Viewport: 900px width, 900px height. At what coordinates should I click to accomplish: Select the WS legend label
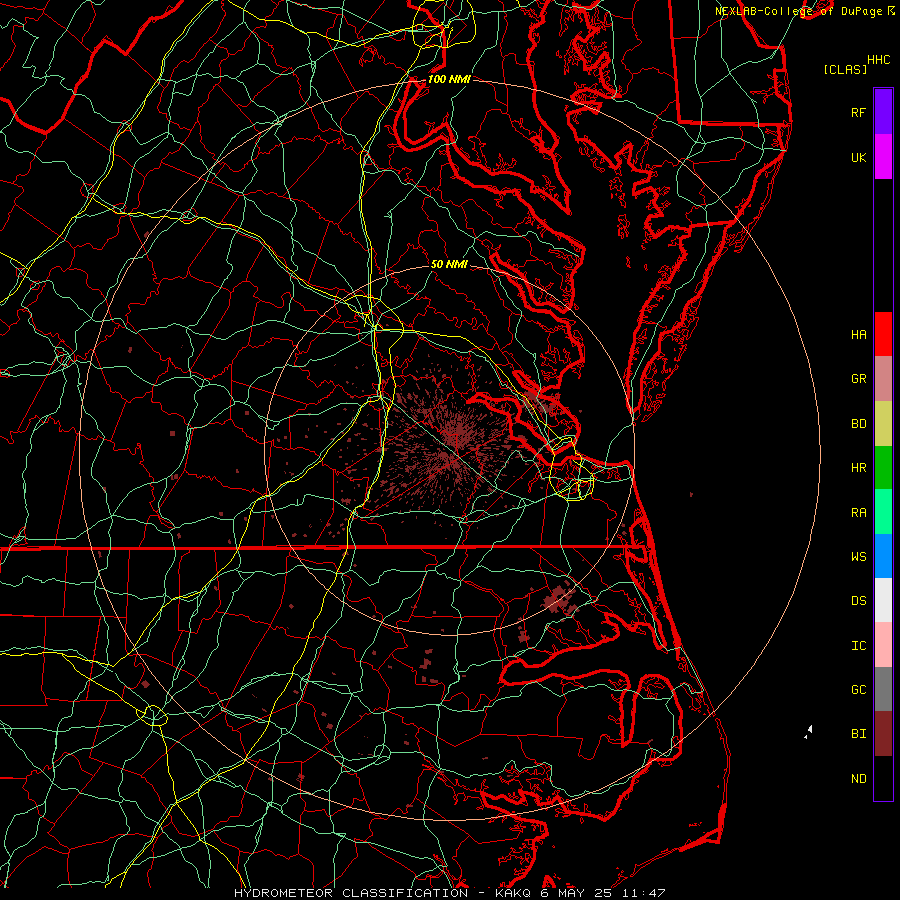pyautogui.click(x=858, y=557)
